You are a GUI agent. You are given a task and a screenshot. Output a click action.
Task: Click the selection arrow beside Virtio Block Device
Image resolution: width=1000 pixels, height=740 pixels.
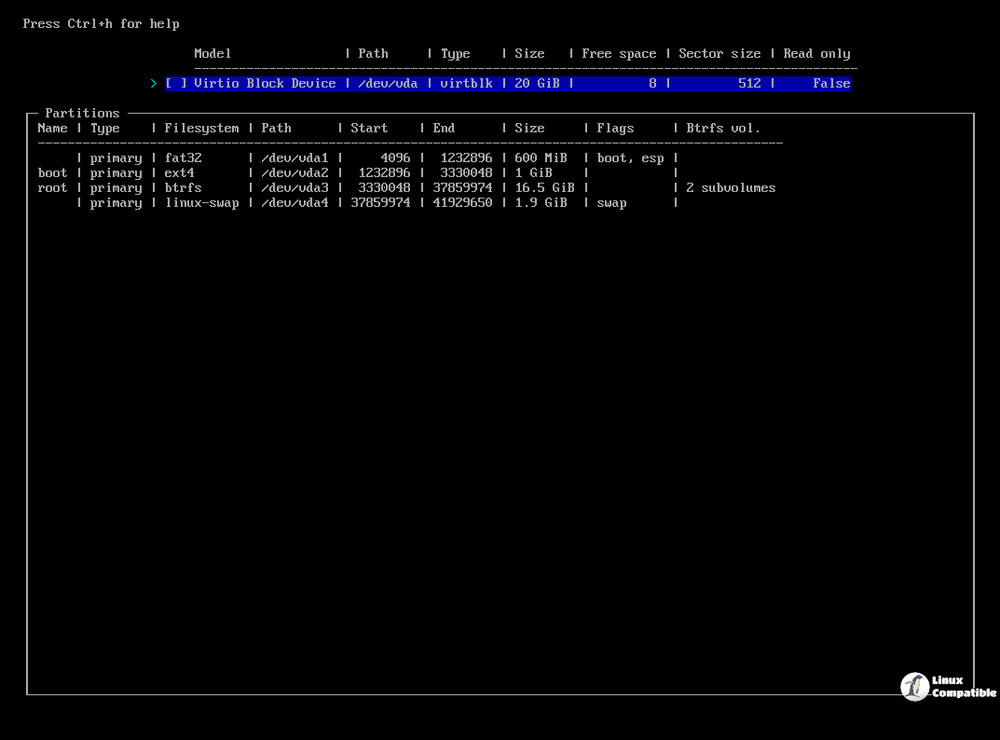click(x=154, y=83)
